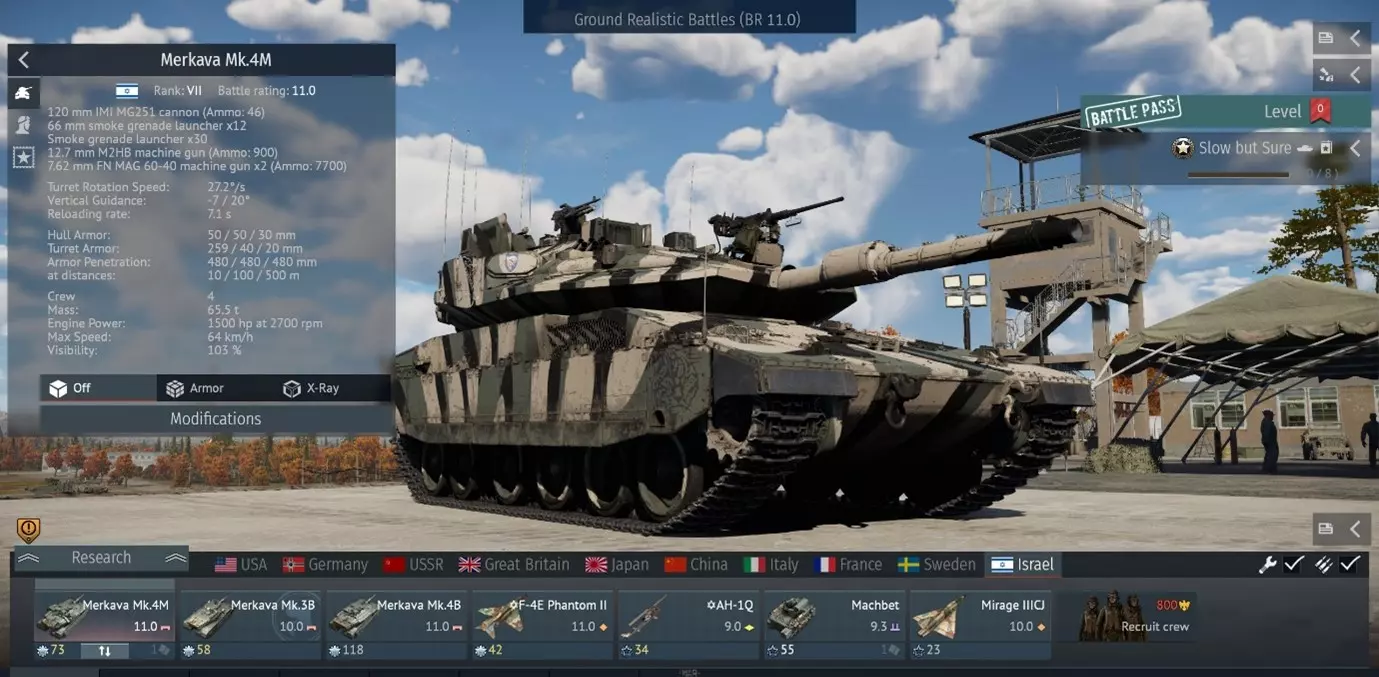
Task: Expand the Slow but Sure task chevron
Action: pyautogui.click(x=1355, y=148)
